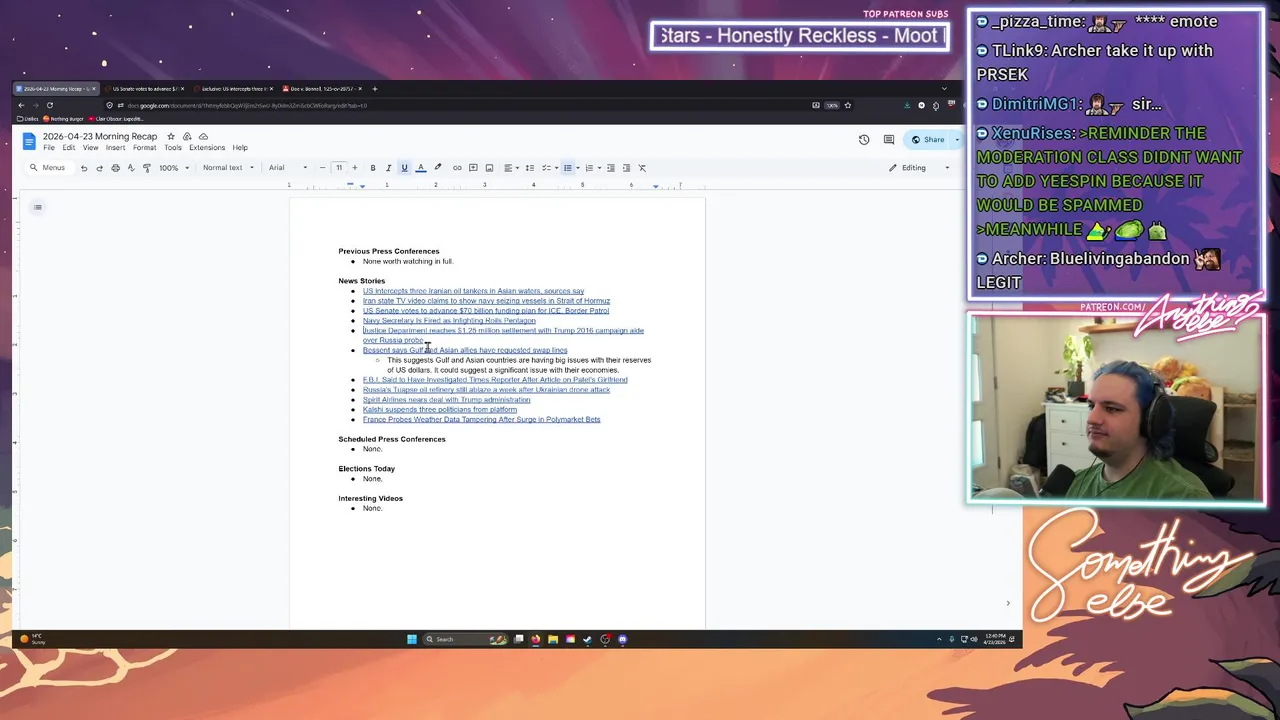Toggle the numbered list button

pos(589,168)
